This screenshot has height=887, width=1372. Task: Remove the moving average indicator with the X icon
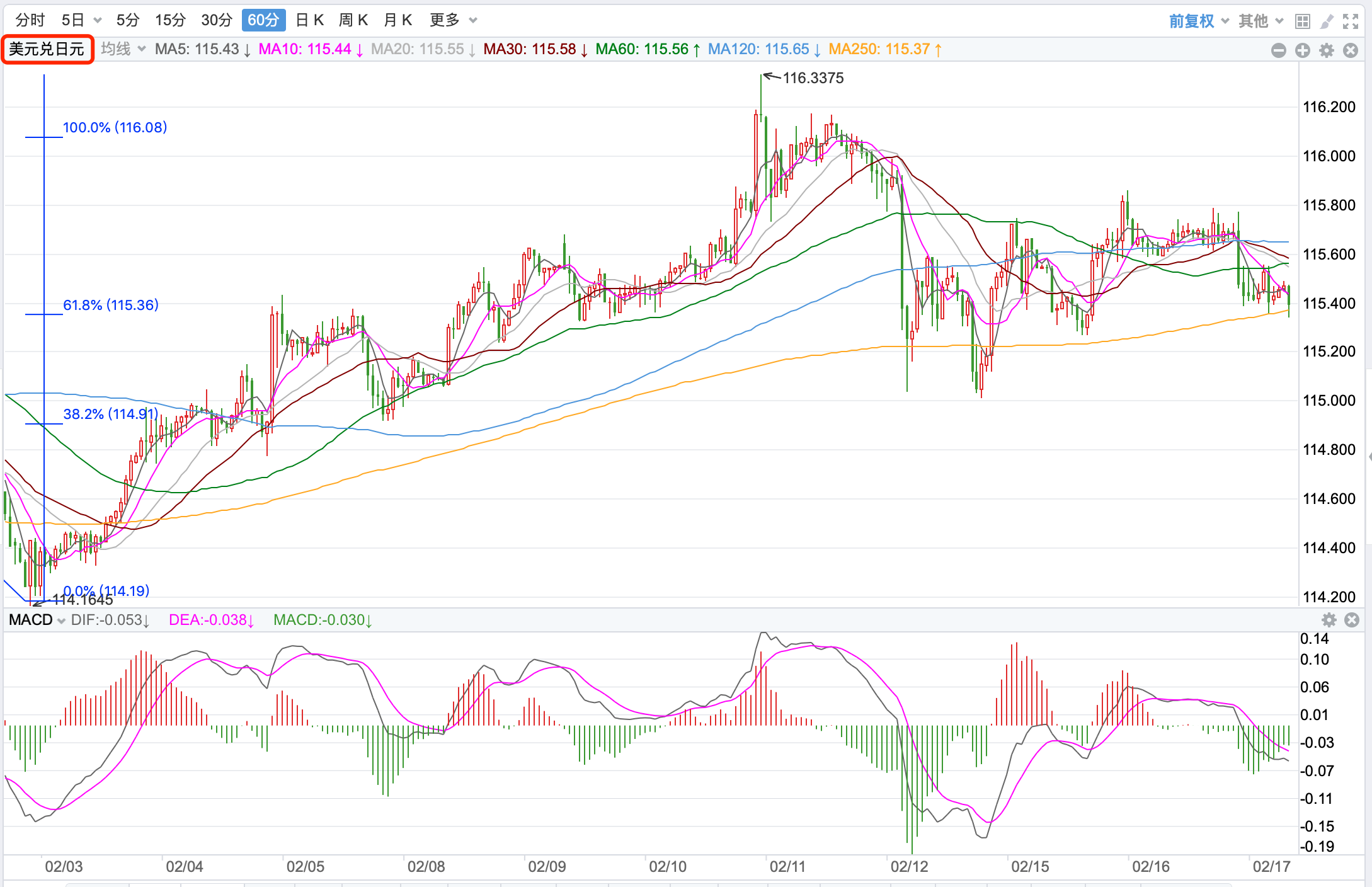1350,50
